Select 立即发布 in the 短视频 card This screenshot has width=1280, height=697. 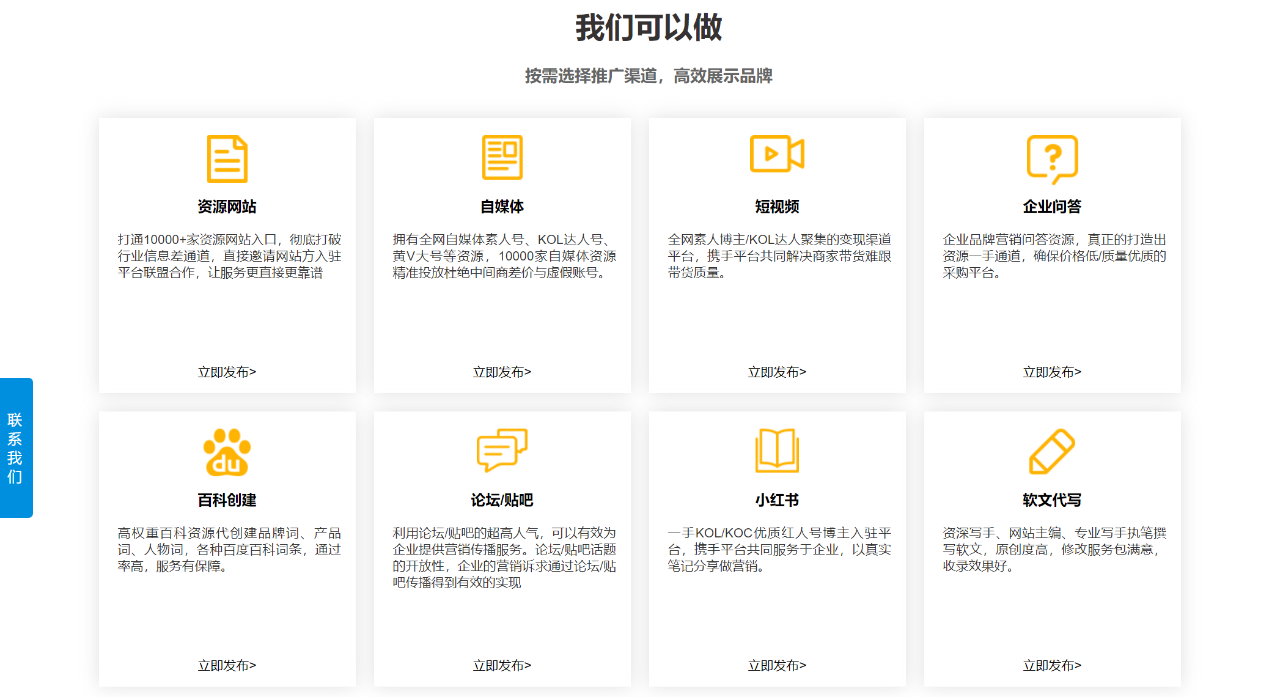tap(777, 372)
